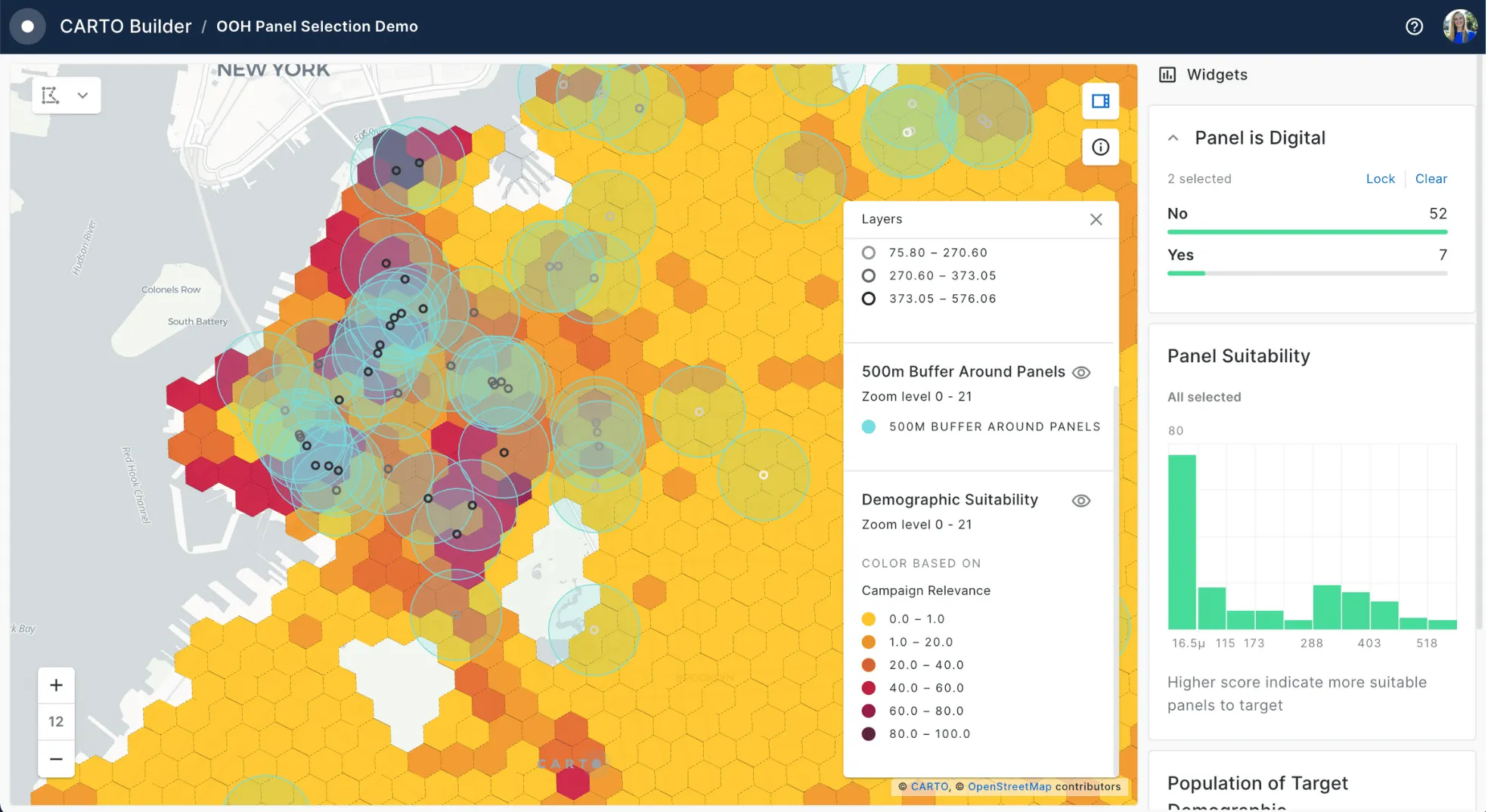Open the selection tool dropdown arrow
This screenshot has height=812, width=1488.
coord(82,95)
